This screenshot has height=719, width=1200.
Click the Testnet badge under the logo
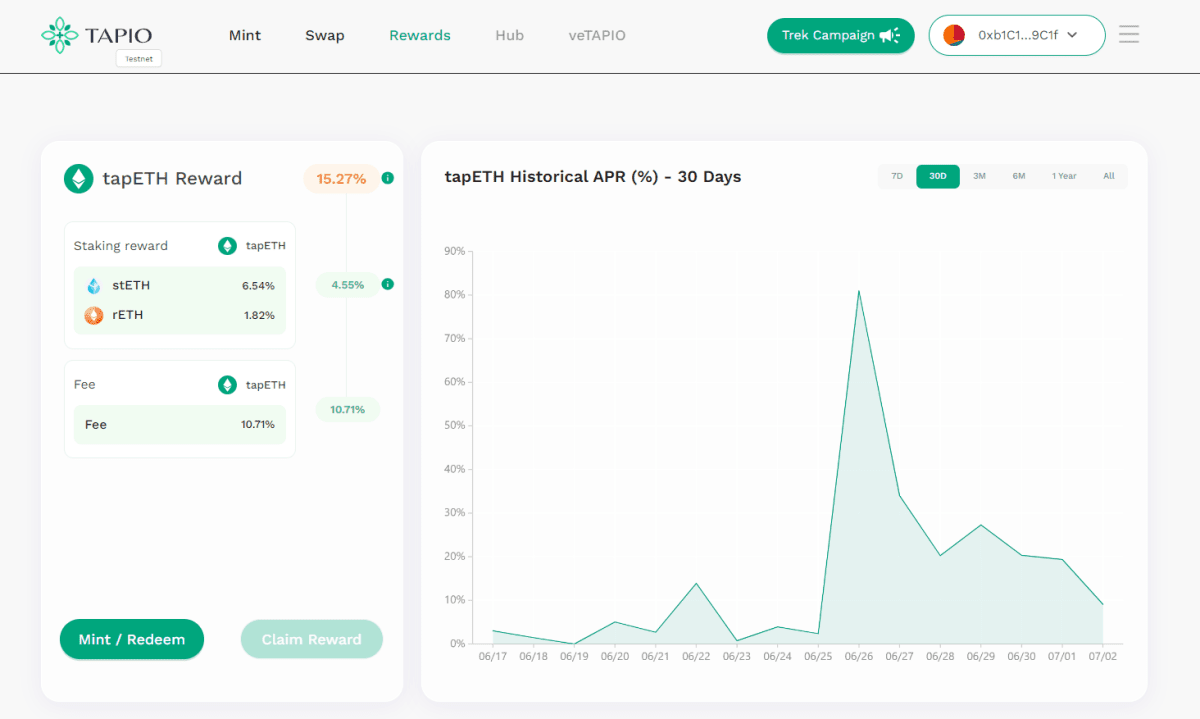(x=138, y=58)
